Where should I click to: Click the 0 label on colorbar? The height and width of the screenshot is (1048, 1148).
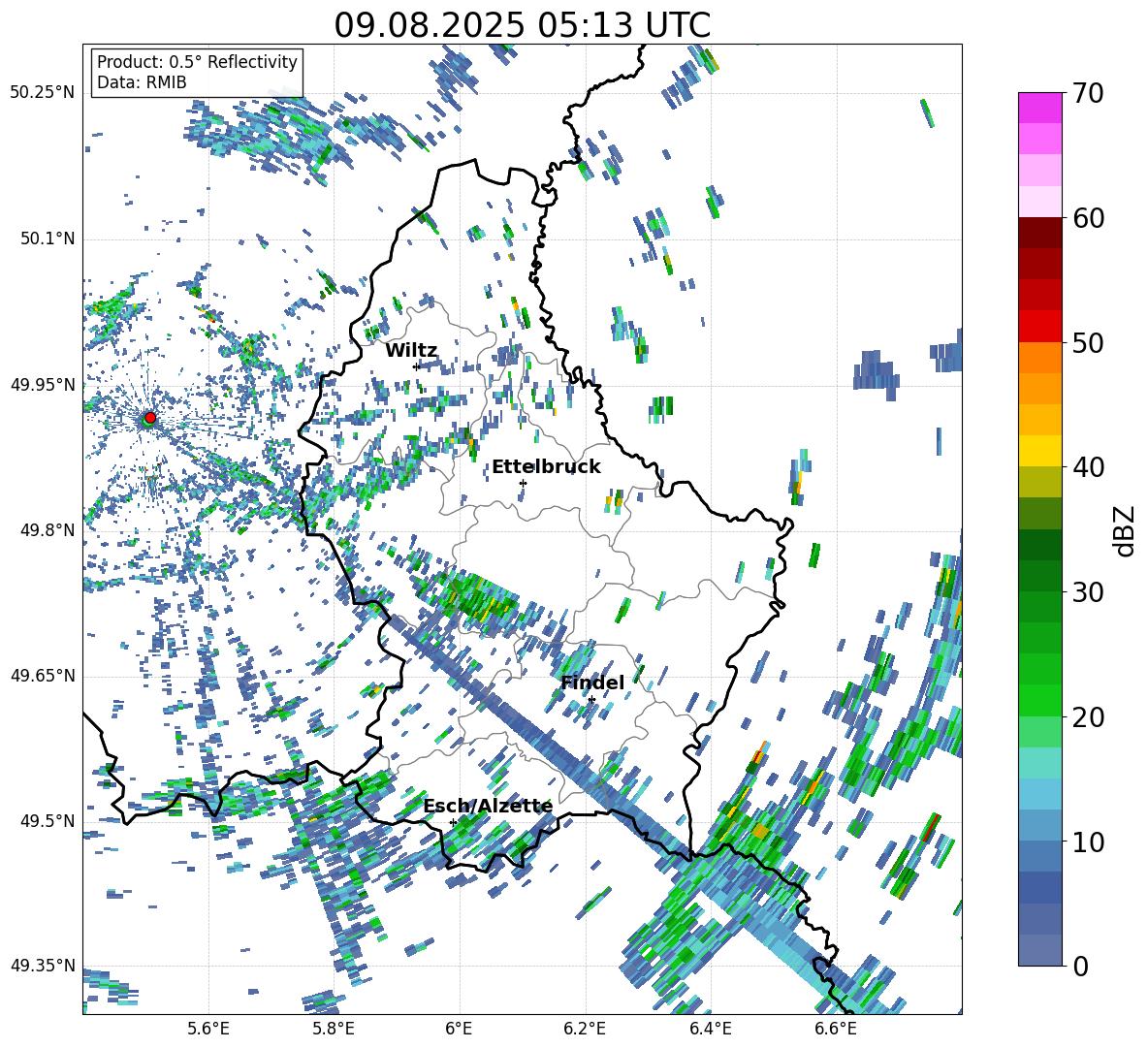point(1079,966)
